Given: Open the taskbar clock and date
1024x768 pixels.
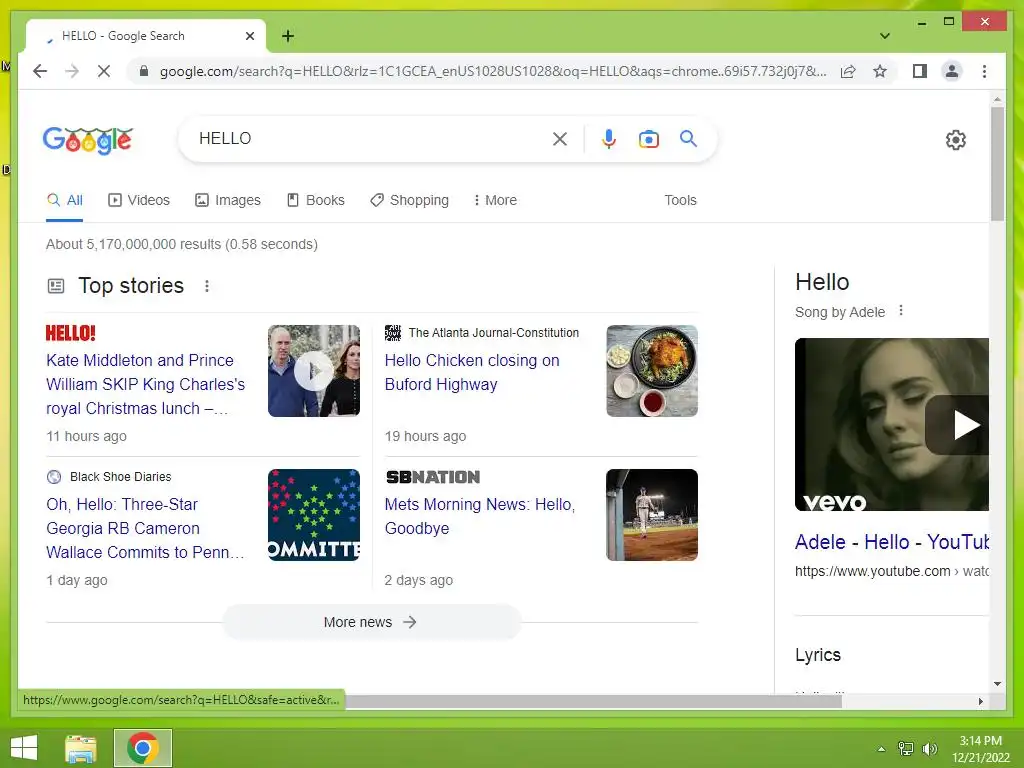Looking at the screenshot, I should click(x=980, y=749).
